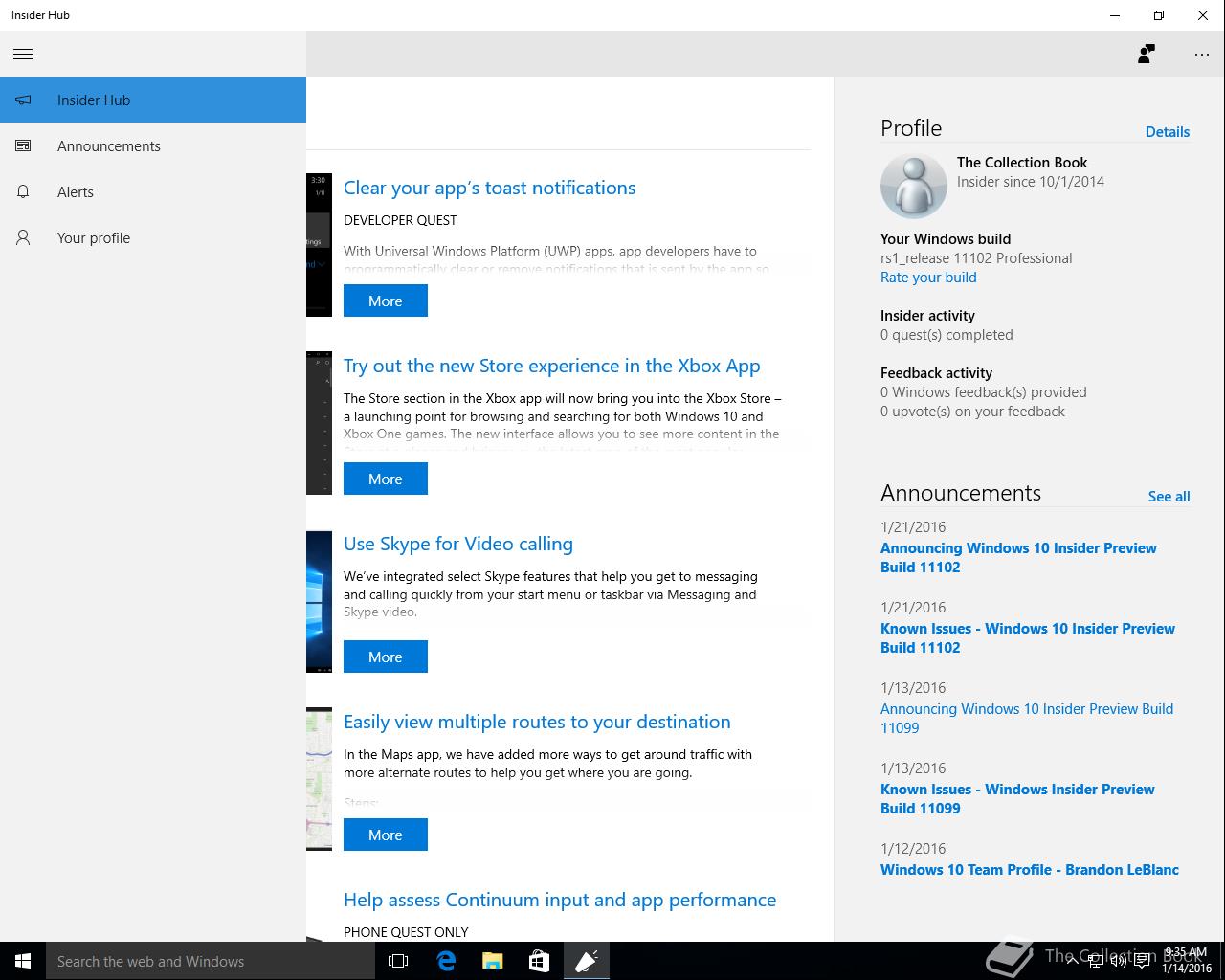
Task: Open File Explorer from the taskbar
Action: point(492,961)
